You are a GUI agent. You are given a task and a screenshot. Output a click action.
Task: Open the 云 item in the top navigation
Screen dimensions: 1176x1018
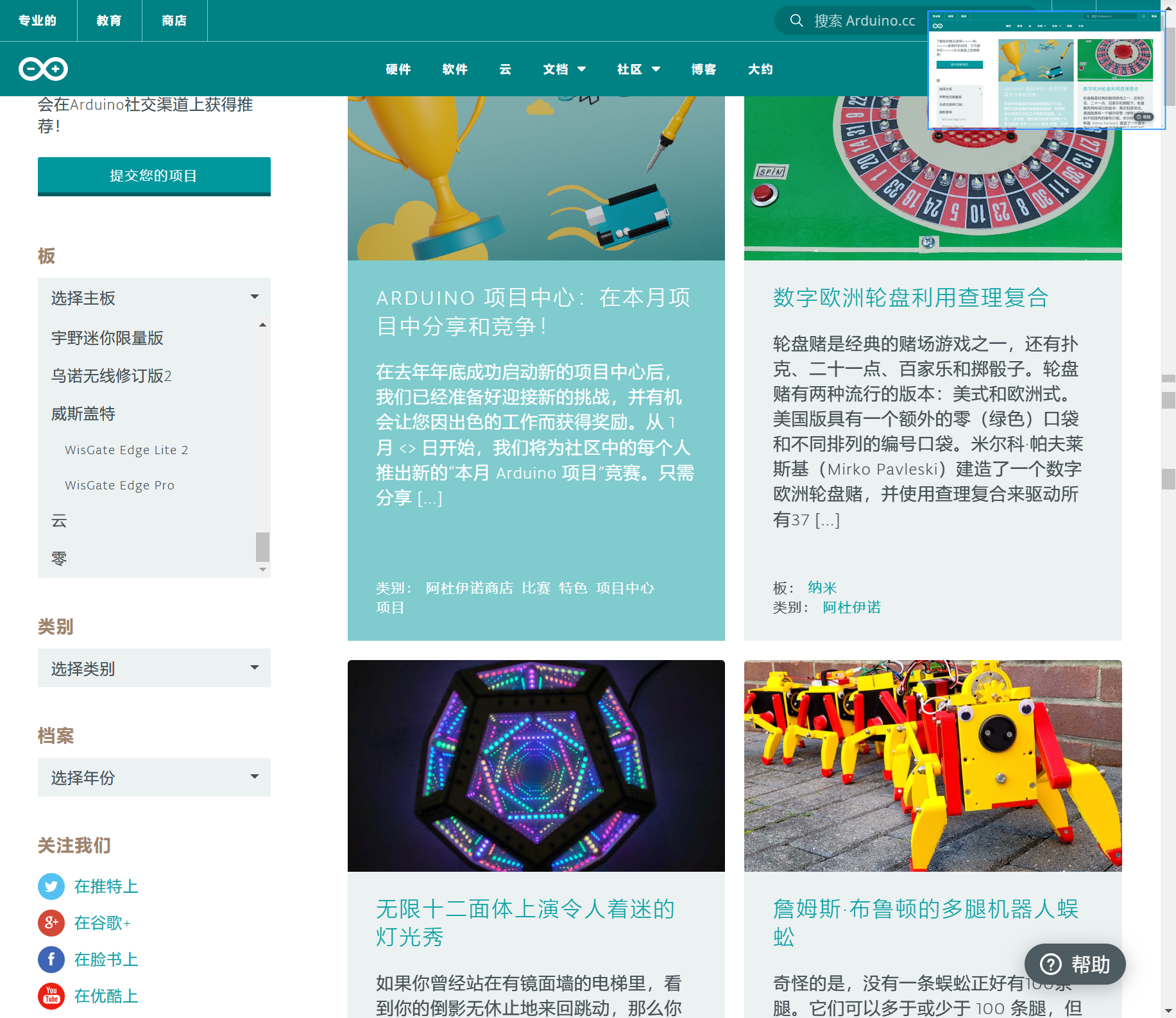pos(506,69)
